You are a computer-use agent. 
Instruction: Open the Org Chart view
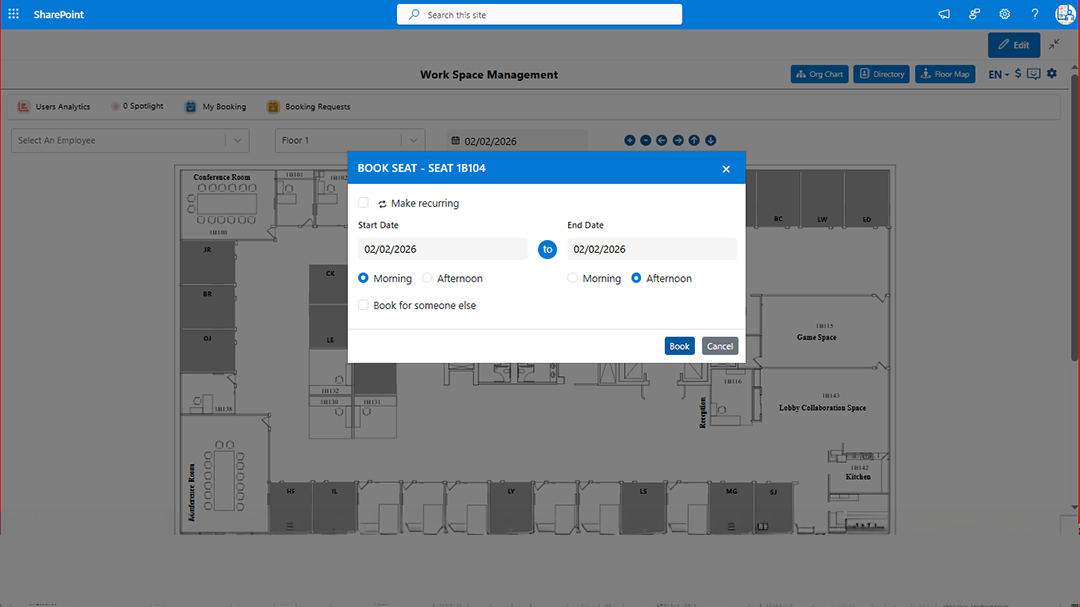(819, 73)
